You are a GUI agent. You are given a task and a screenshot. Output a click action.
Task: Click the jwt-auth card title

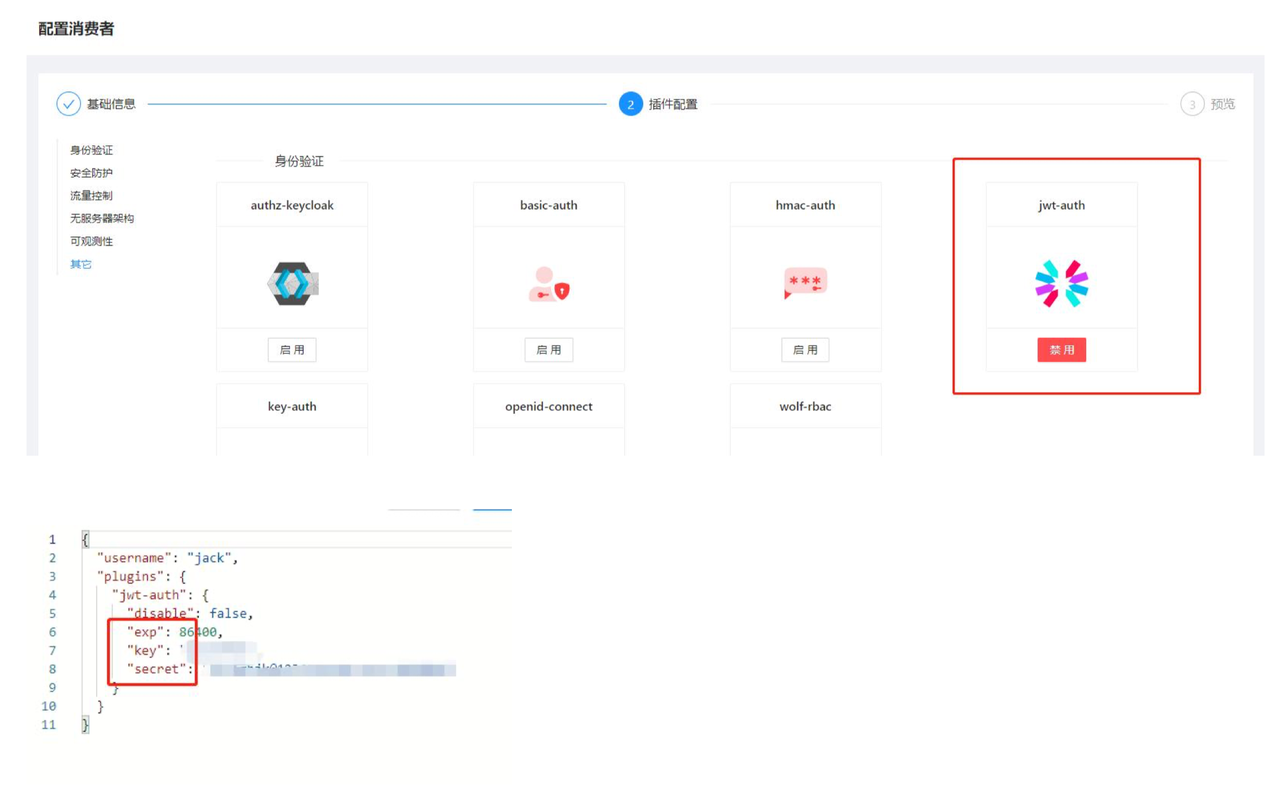[x=1061, y=205]
